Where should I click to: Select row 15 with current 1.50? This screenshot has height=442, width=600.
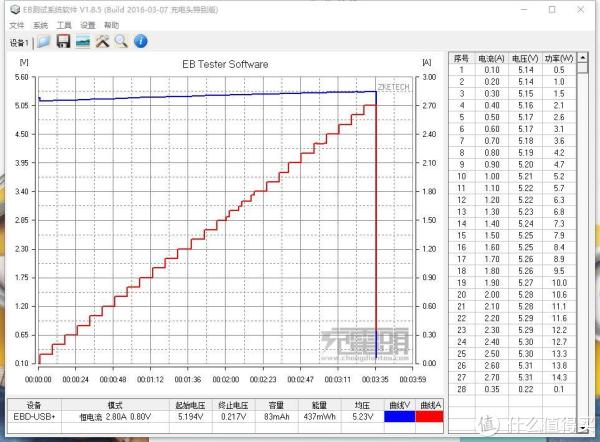[x=512, y=235]
